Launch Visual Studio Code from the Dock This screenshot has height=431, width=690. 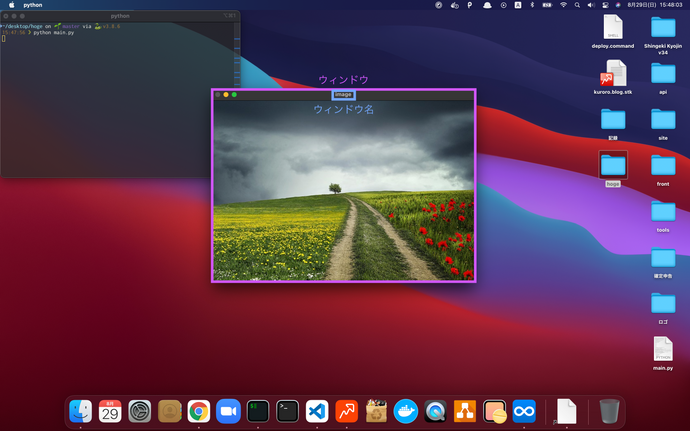(317, 411)
